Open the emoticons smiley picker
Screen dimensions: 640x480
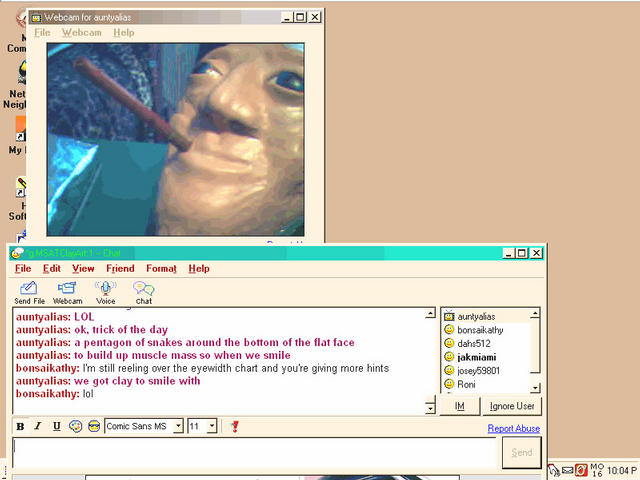94,427
